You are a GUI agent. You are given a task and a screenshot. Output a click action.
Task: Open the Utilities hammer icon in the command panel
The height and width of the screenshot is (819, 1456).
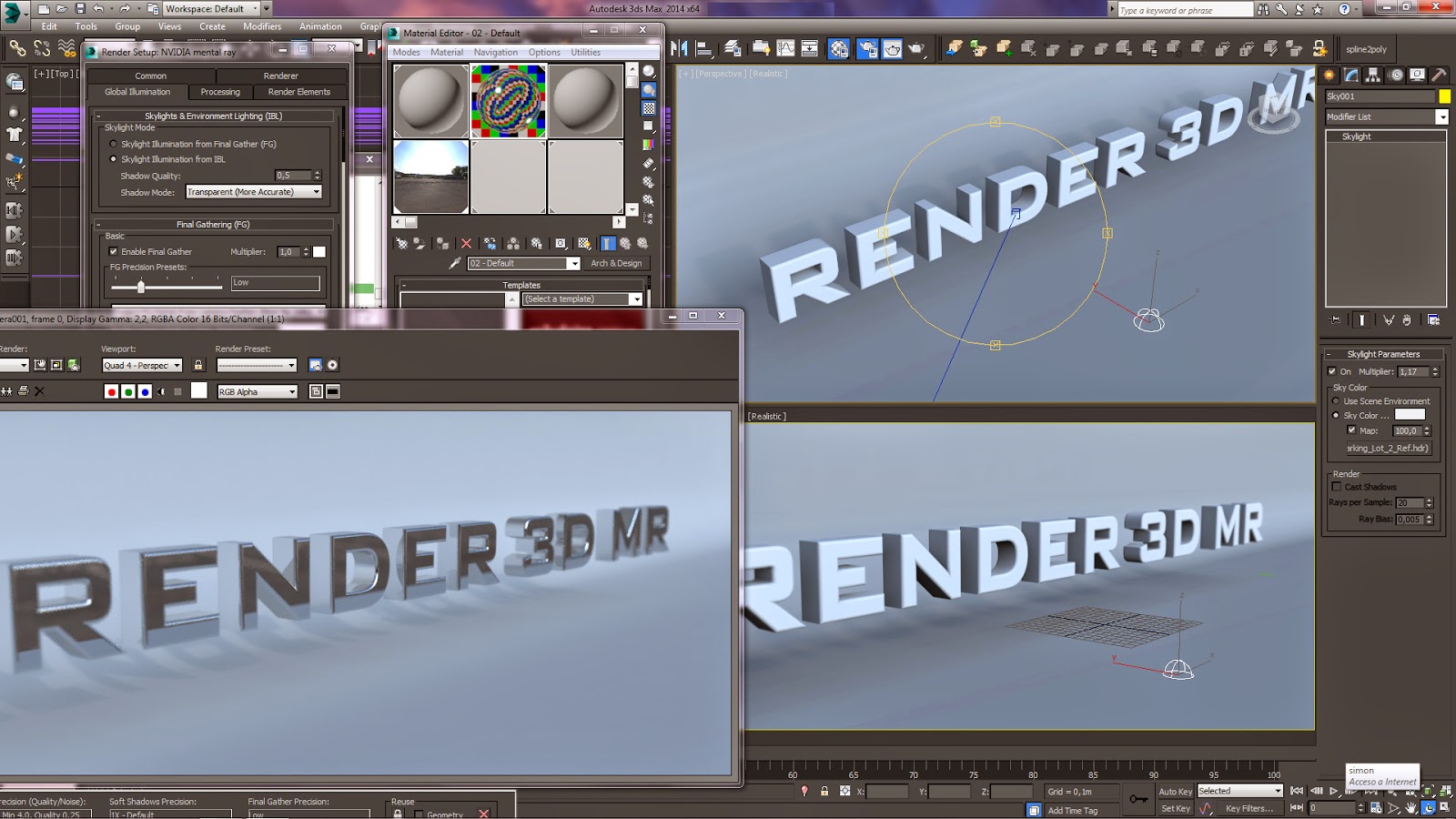coord(1439,75)
